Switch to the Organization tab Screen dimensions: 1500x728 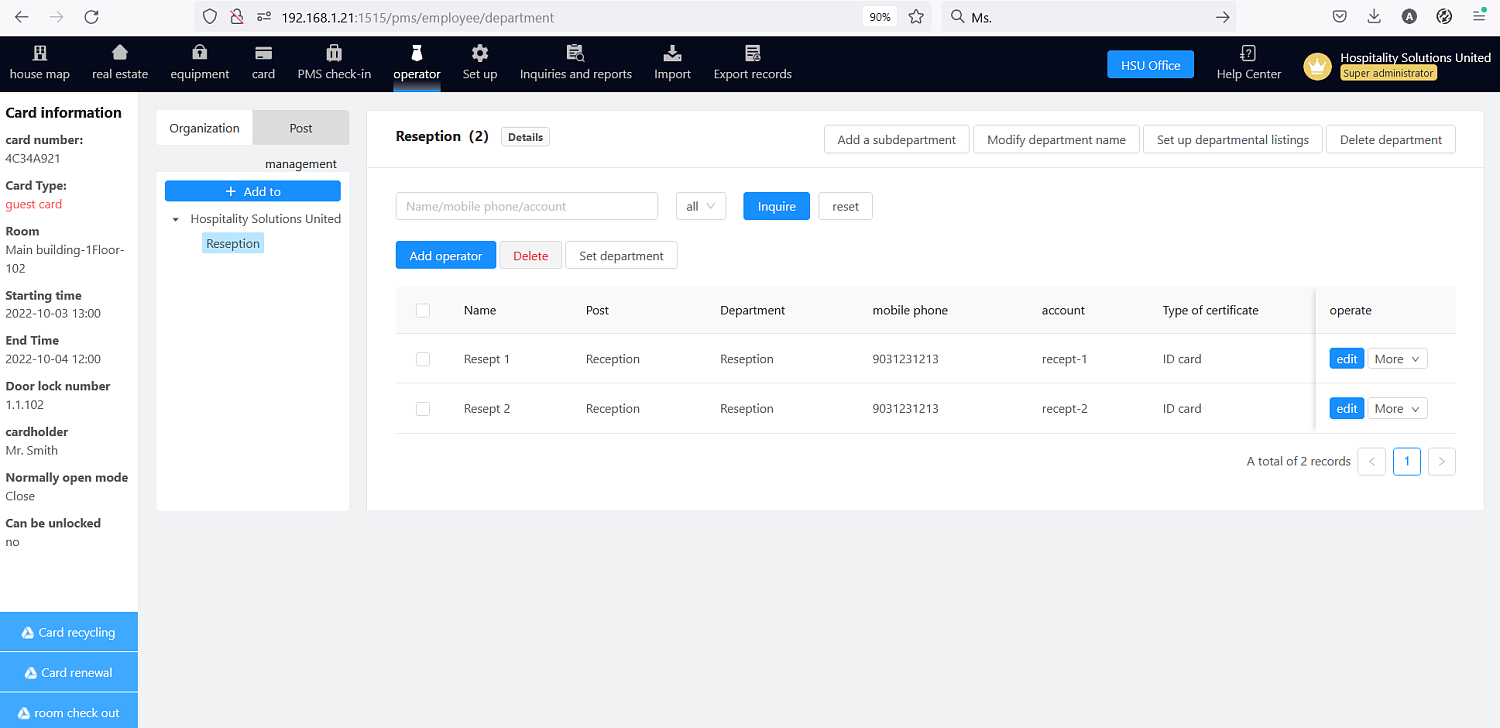[205, 128]
